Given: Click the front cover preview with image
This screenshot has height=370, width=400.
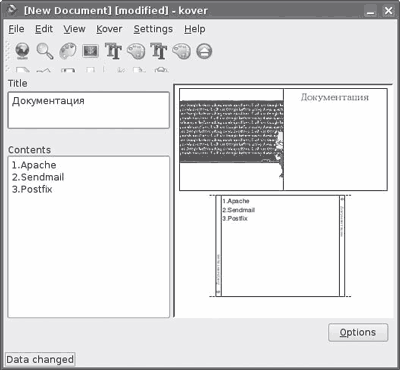Looking at the screenshot, I should pos(283,139).
